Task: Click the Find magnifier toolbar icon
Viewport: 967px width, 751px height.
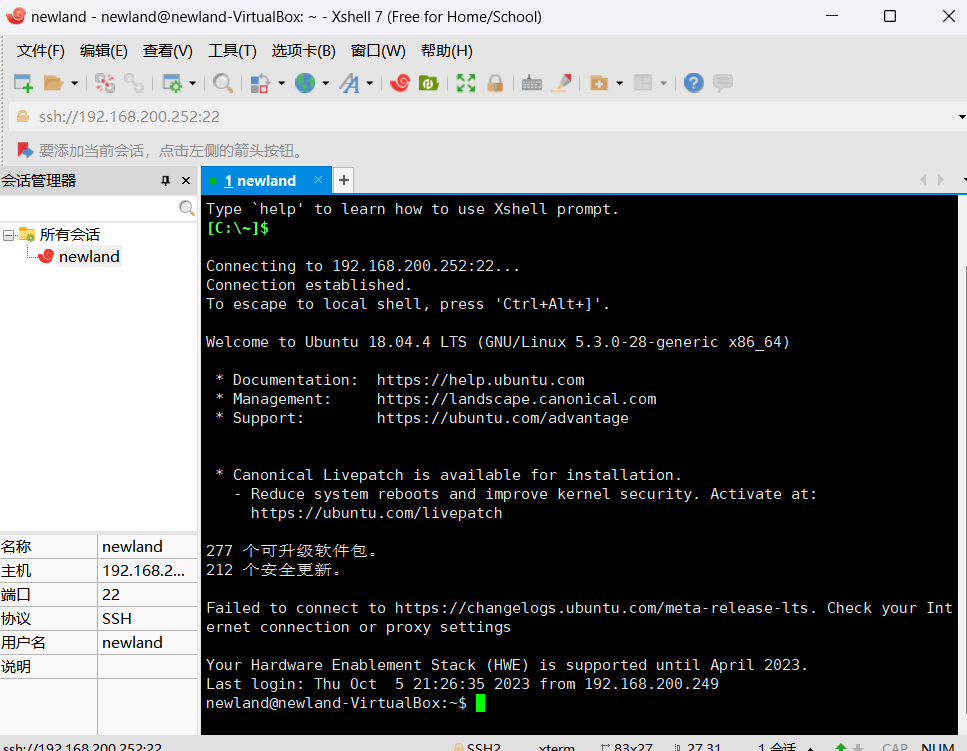Action: coord(223,83)
